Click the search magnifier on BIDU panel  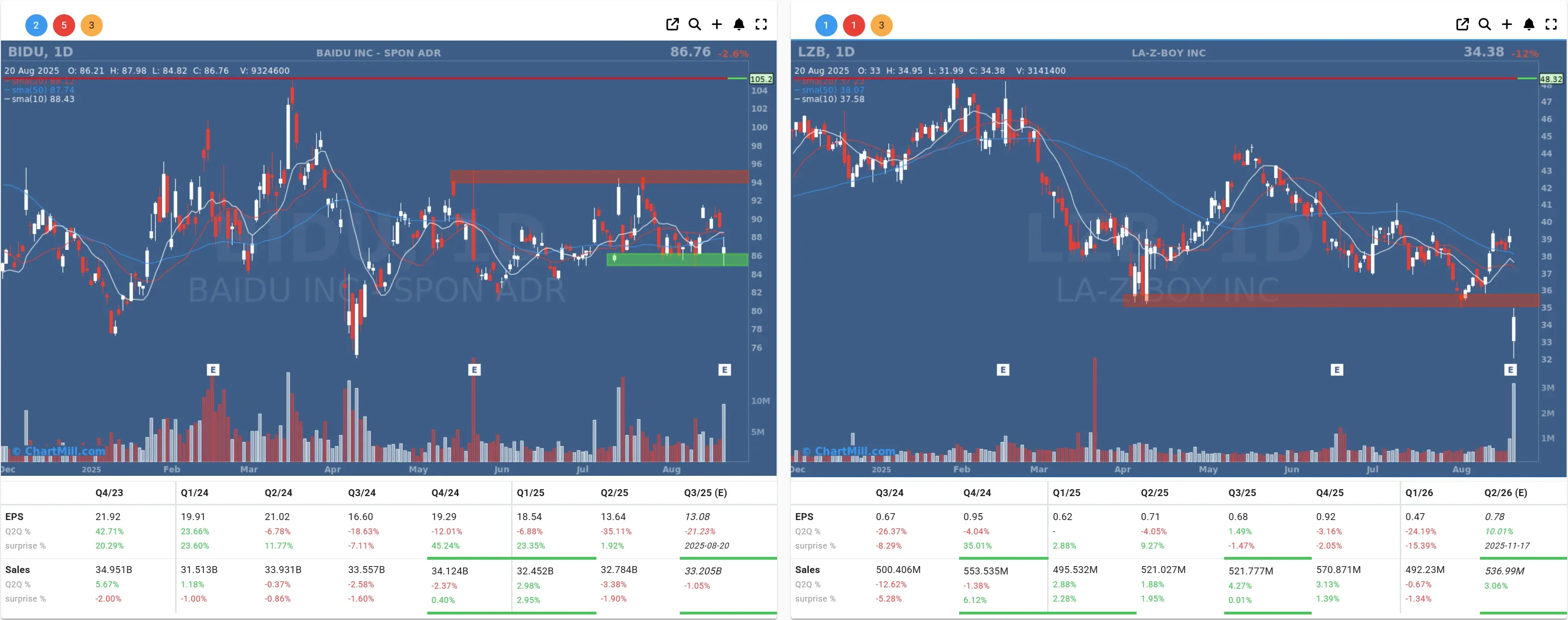(x=695, y=24)
